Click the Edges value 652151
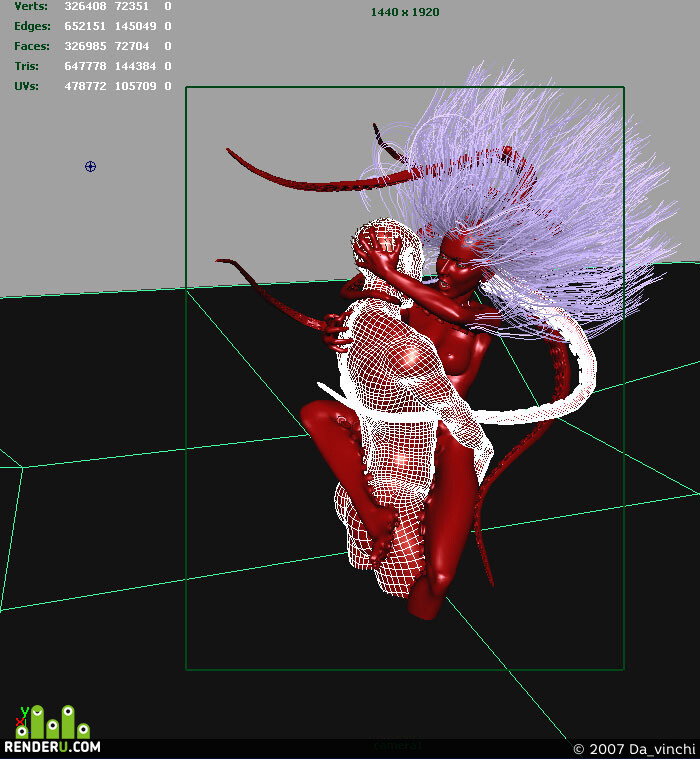Viewport: 700px width, 759px height. pos(85,26)
